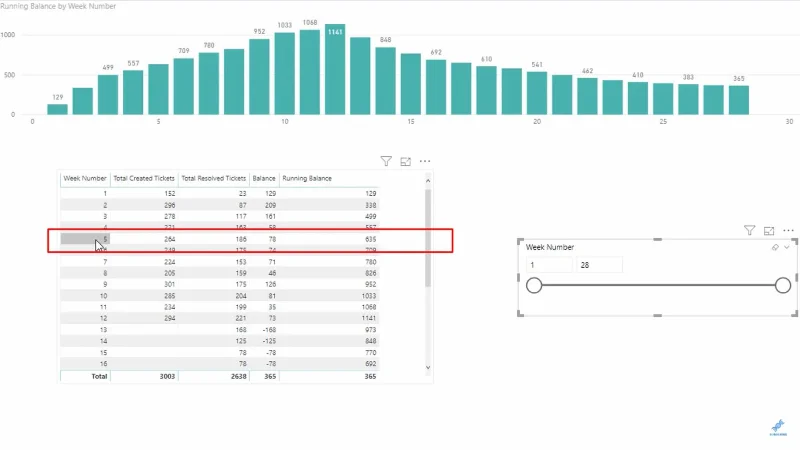Sort by Total Created Tickets column header
Viewport: 800px width, 450px height.
[x=144, y=179]
